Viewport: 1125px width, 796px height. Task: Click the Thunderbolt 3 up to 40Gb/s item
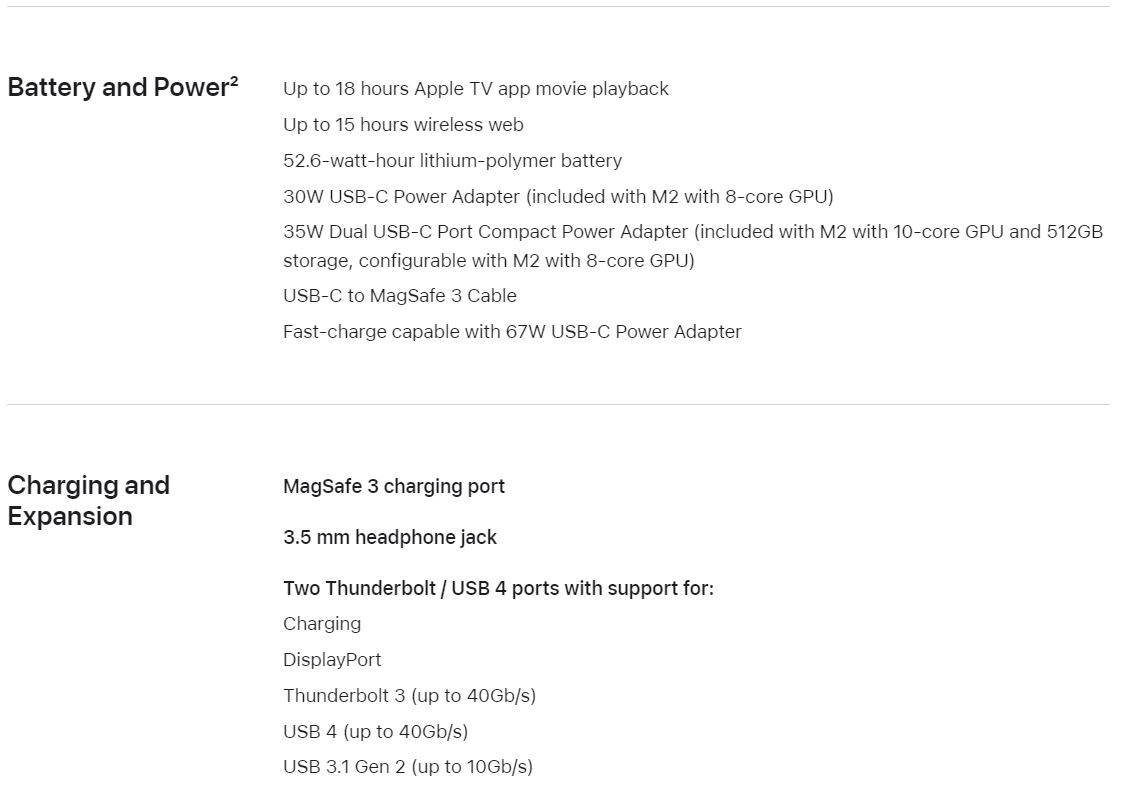click(410, 696)
